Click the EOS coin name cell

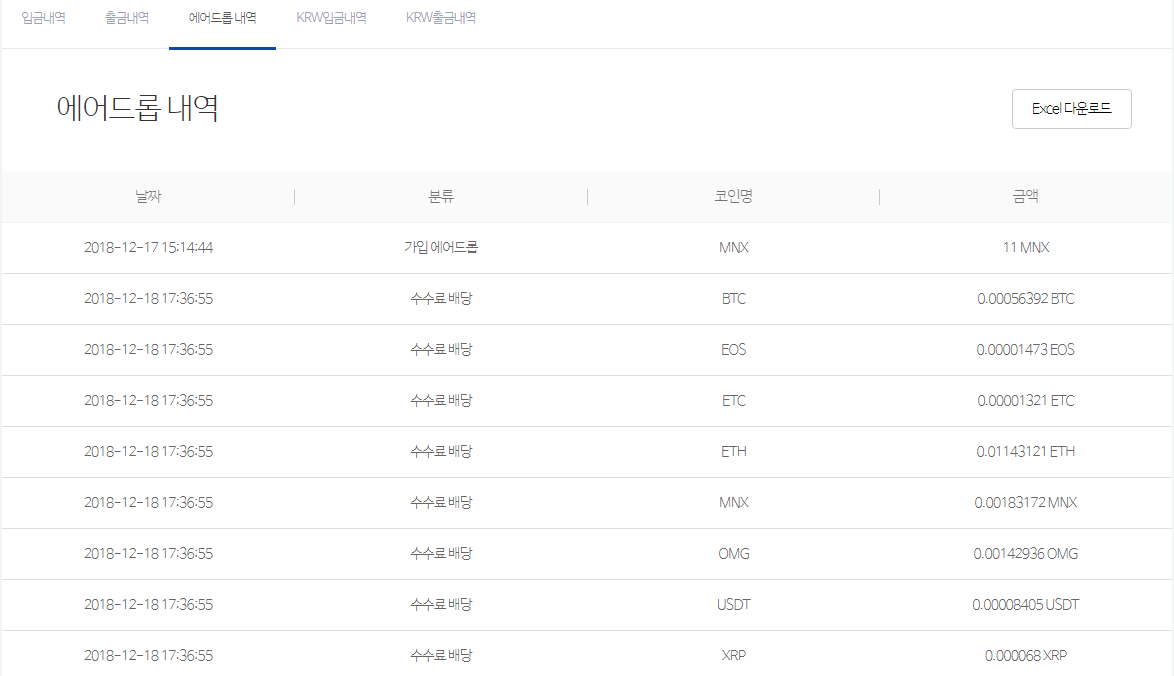[733, 349]
